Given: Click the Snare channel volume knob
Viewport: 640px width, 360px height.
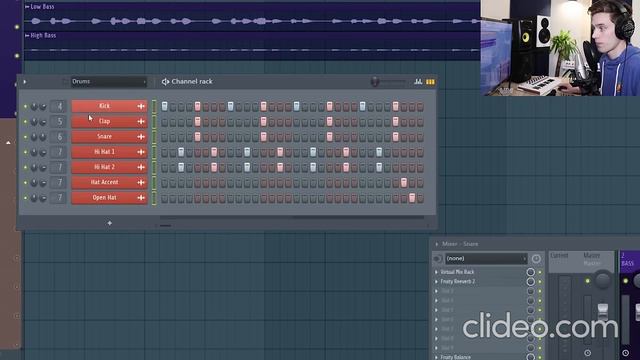Looking at the screenshot, I should click(43, 137).
